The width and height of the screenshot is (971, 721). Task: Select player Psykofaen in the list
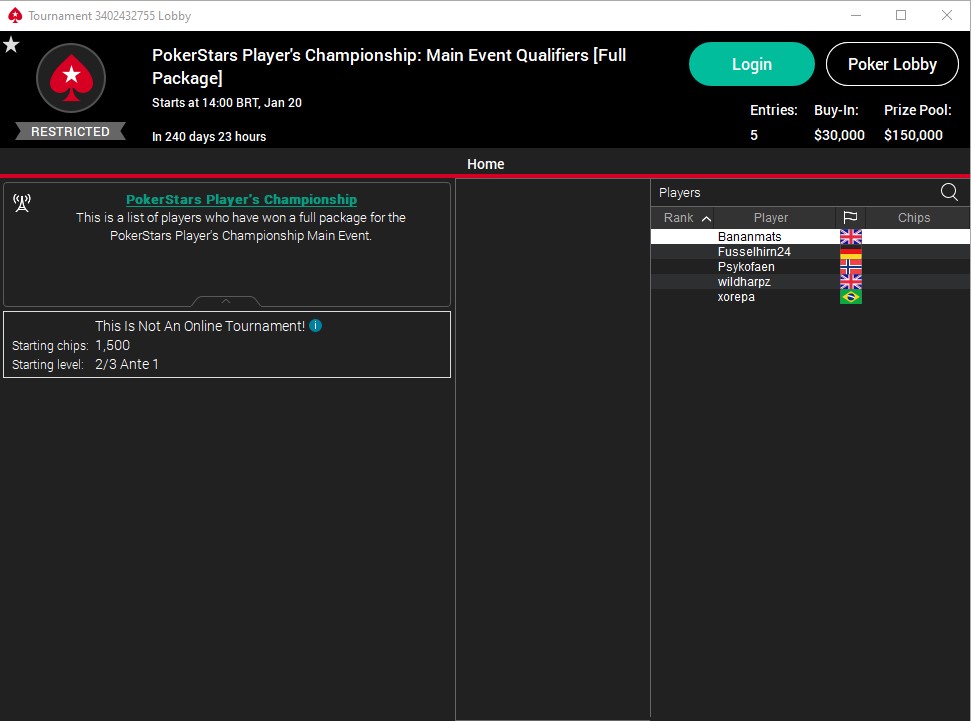coord(746,267)
